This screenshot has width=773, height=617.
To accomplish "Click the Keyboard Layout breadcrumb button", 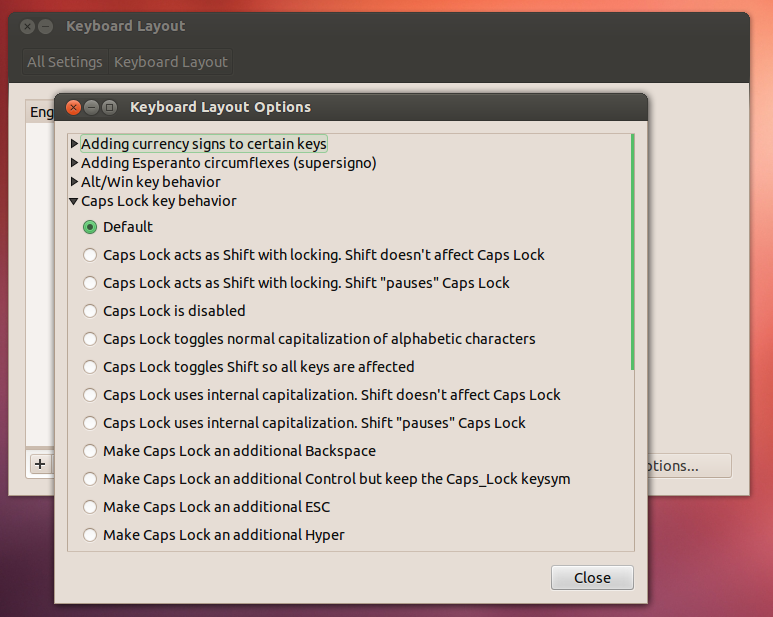I will 171,62.
